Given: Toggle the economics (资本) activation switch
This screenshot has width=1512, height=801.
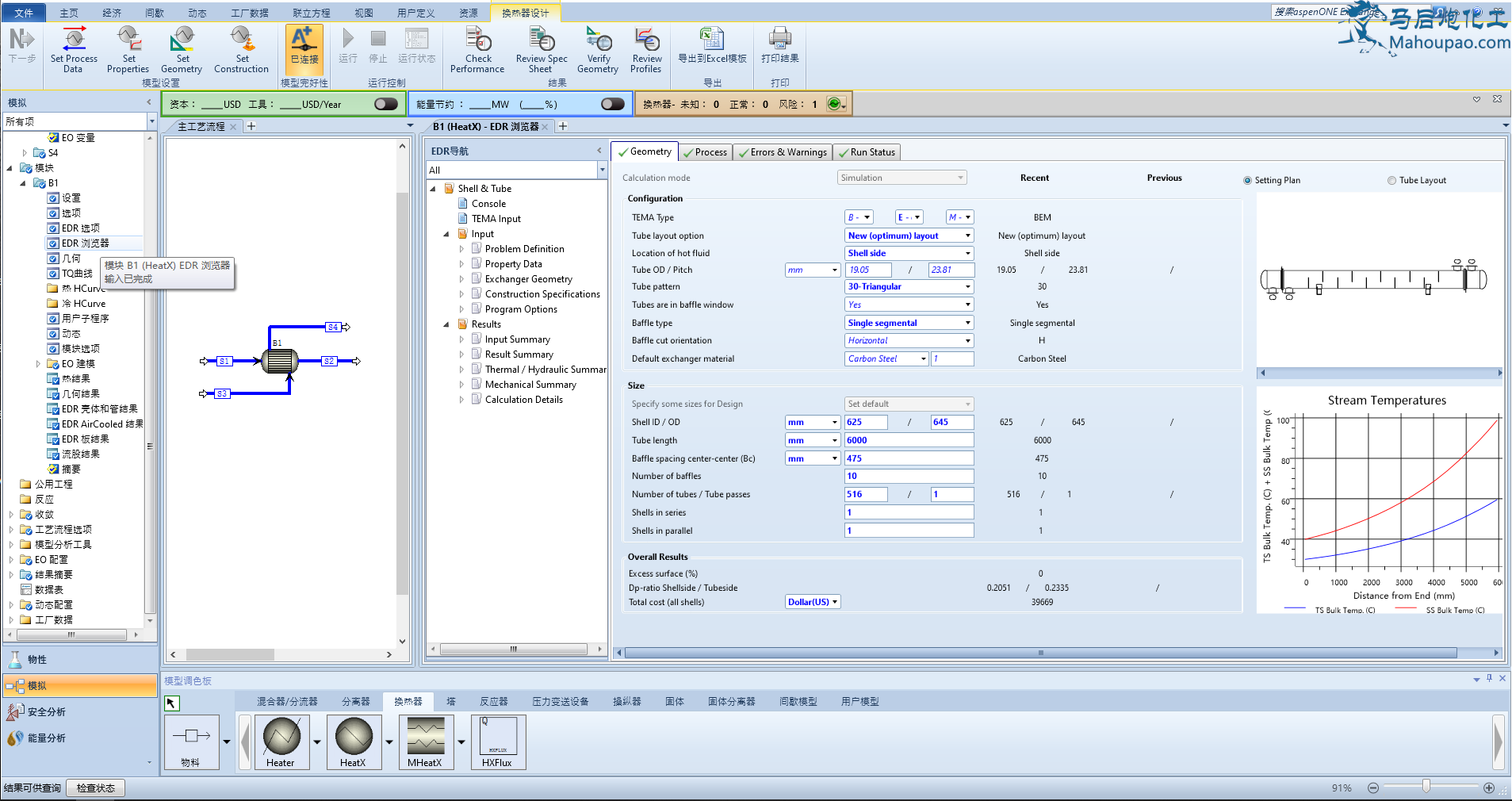Looking at the screenshot, I should [x=386, y=104].
